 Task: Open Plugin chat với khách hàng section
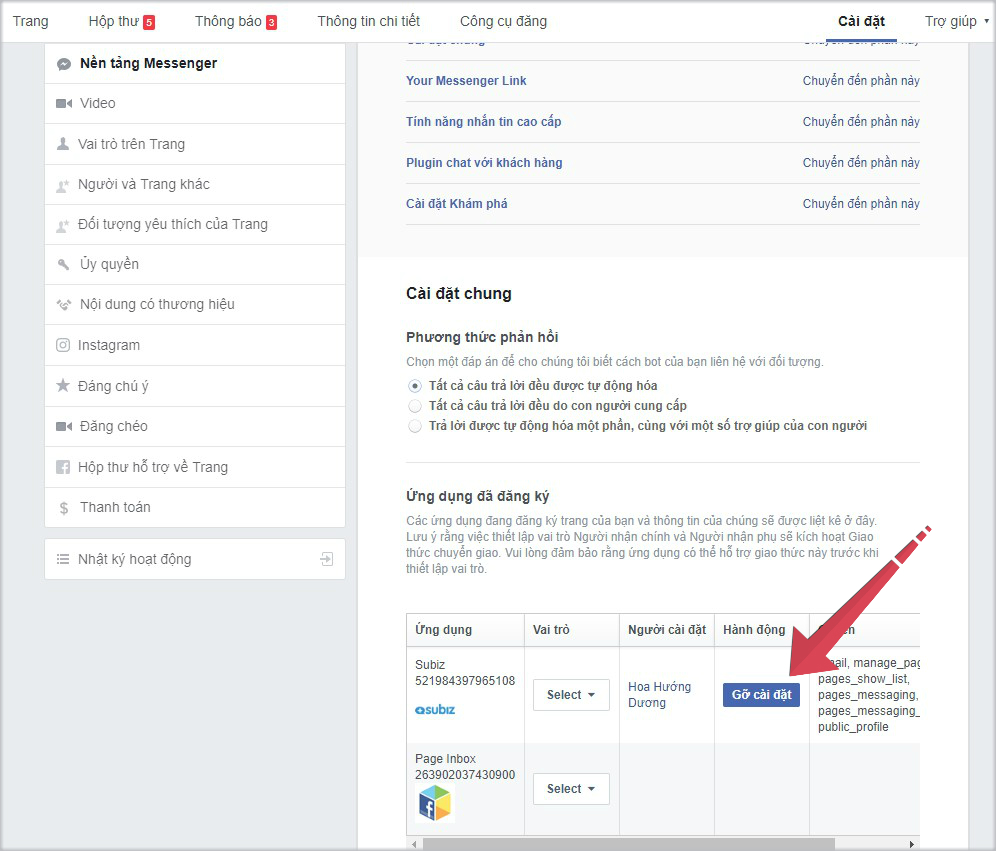(x=485, y=162)
